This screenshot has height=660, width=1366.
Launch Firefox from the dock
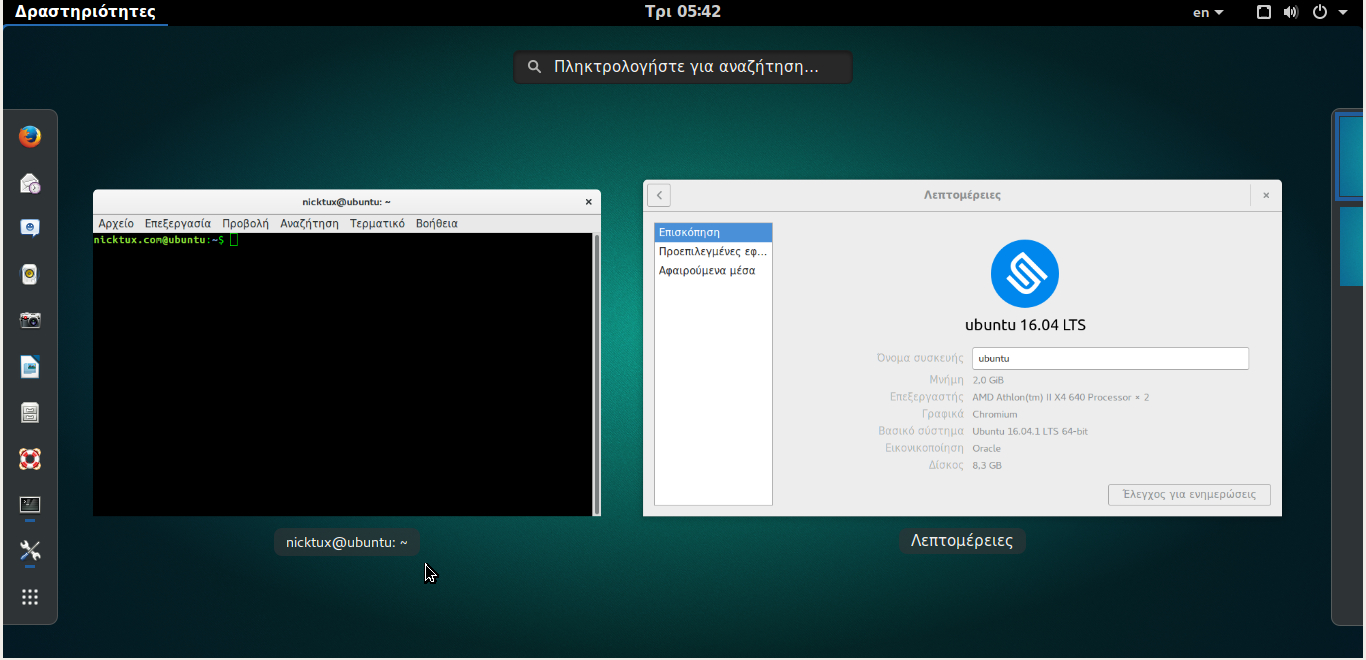pyautogui.click(x=30, y=137)
